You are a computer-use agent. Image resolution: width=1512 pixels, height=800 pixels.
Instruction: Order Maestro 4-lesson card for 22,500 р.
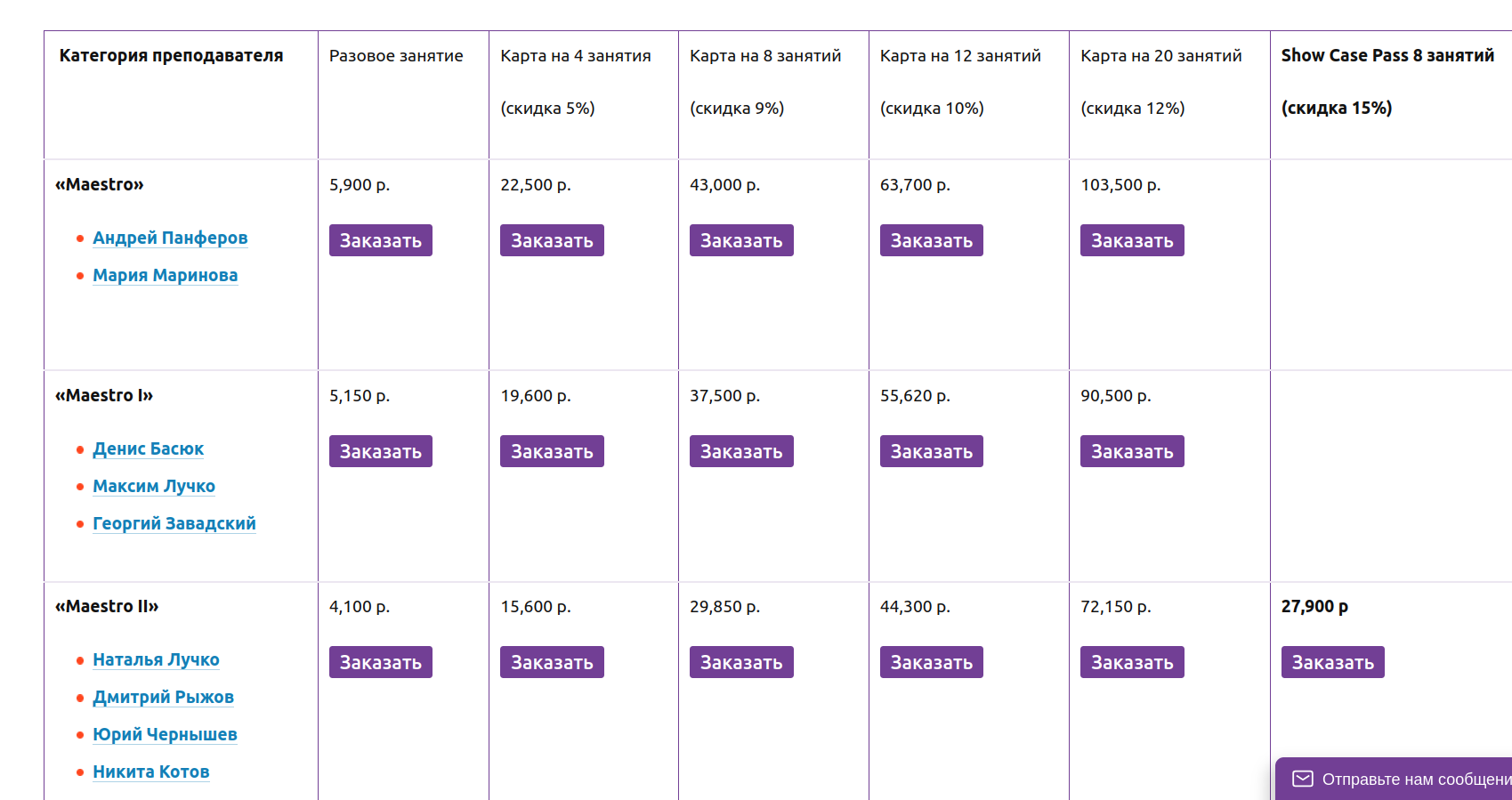(x=552, y=240)
